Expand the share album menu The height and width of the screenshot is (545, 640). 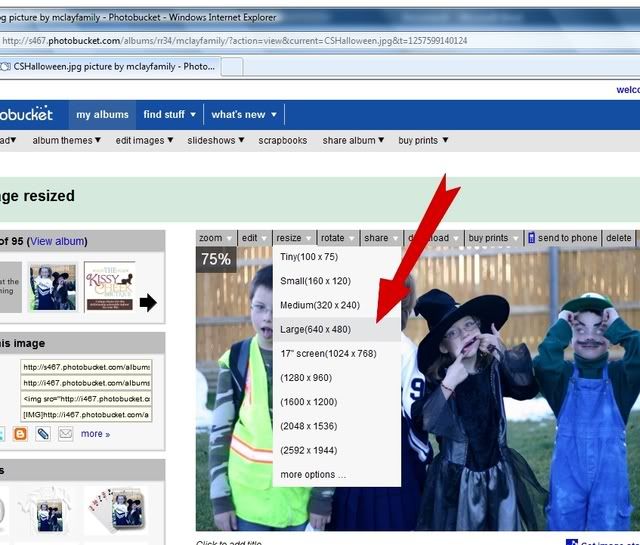point(353,140)
